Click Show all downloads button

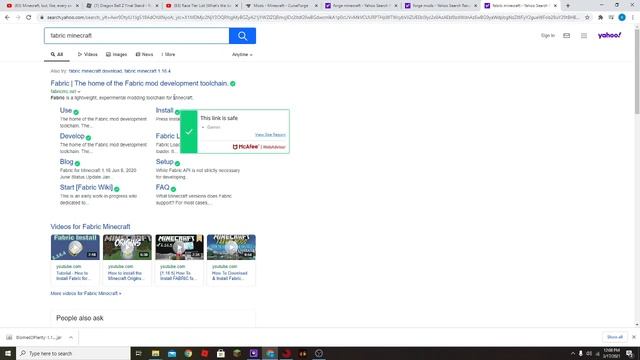coord(615,337)
